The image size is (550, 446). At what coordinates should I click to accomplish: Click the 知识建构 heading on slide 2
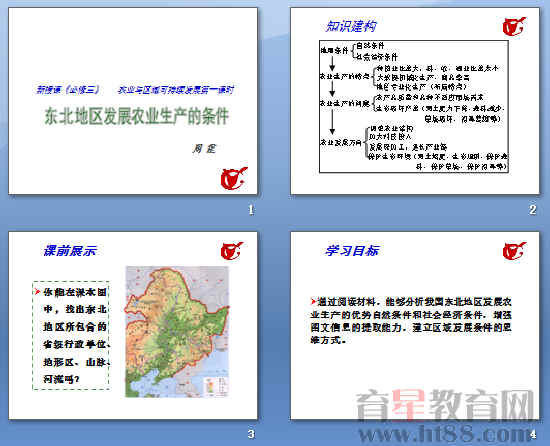tap(351, 26)
